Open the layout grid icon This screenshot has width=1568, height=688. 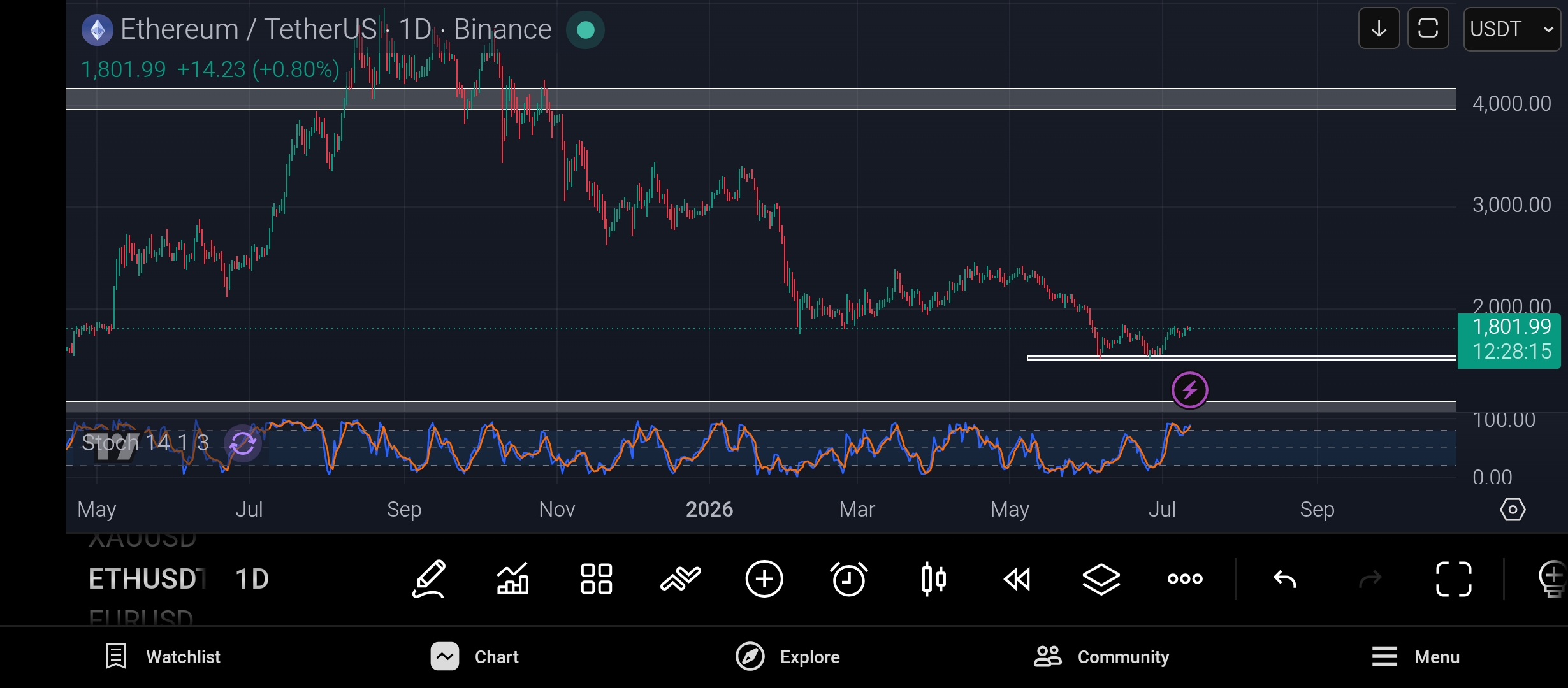tap(597, 579)
